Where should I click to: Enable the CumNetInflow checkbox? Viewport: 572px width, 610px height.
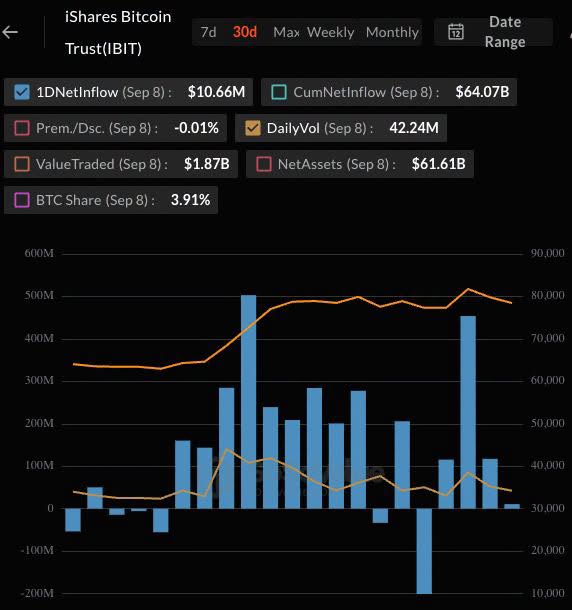tap(279, 92)
